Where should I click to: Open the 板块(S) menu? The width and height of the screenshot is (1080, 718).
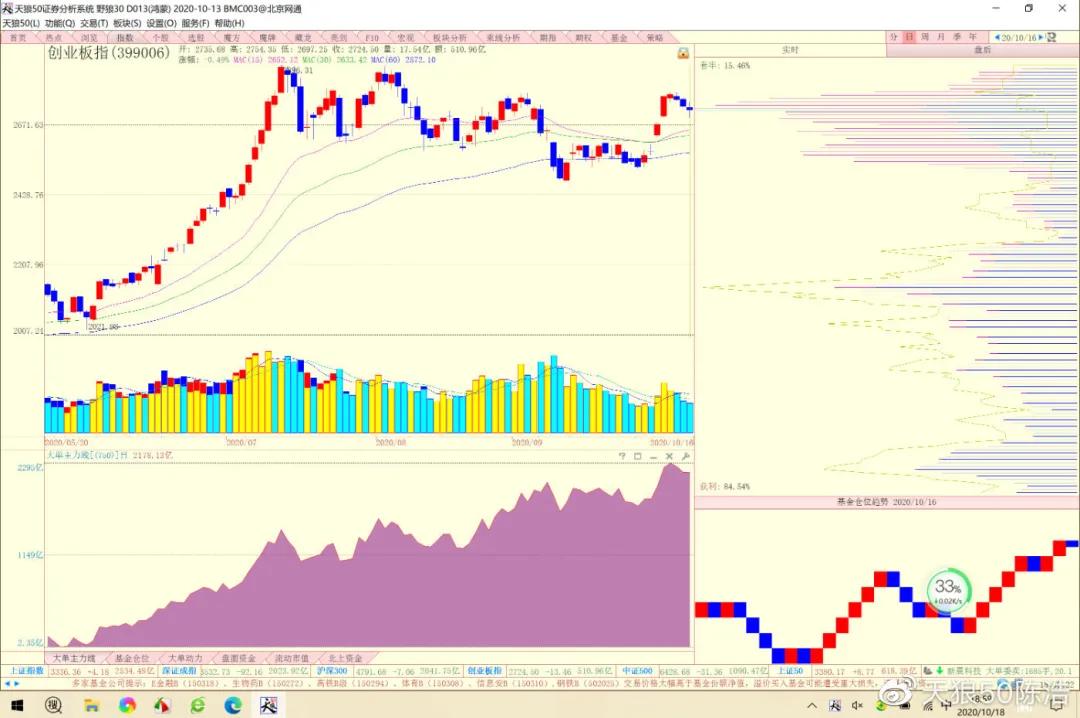127,23
